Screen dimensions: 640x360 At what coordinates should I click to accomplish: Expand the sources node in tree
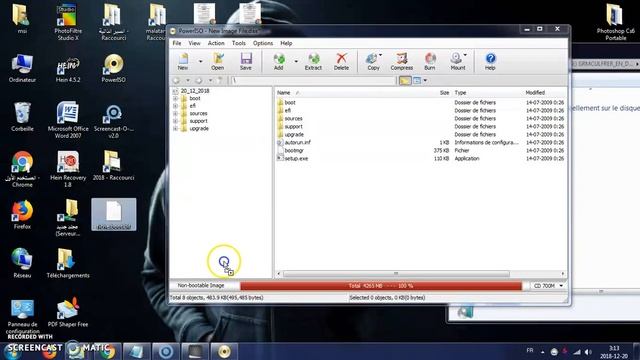[176, 113]
